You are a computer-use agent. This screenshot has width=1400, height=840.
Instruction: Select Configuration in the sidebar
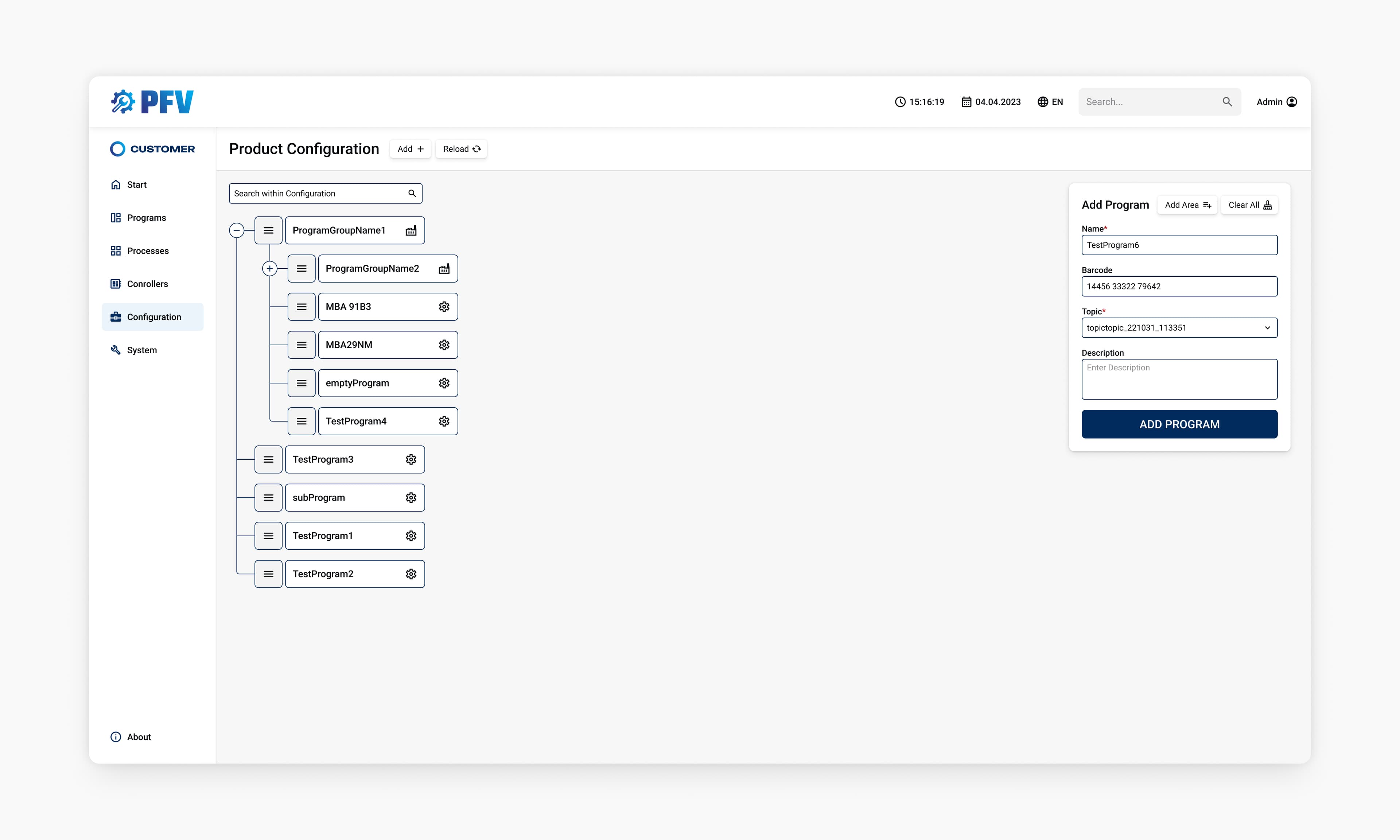tap(153, 317)
